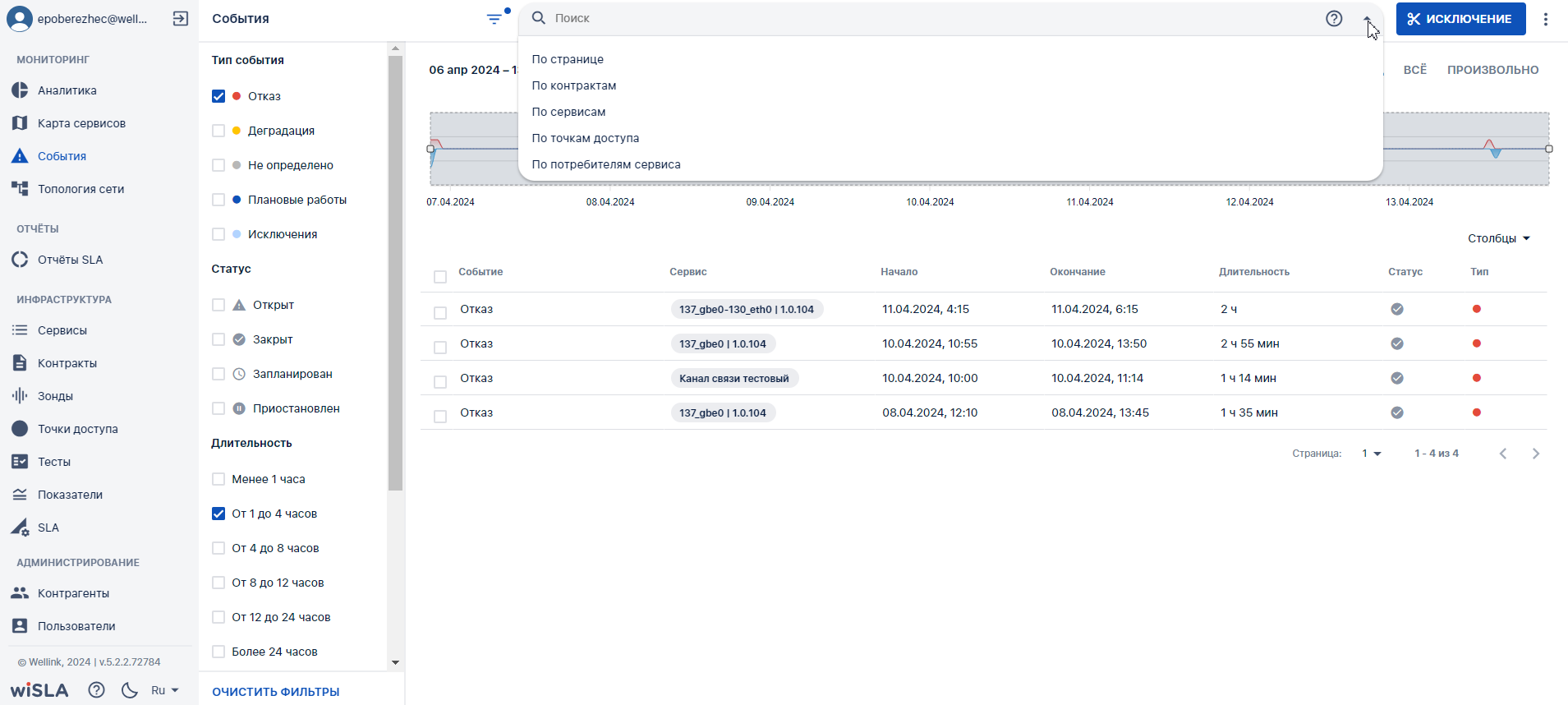Open Аналитика from the sidebar

(x=67, y=90)
